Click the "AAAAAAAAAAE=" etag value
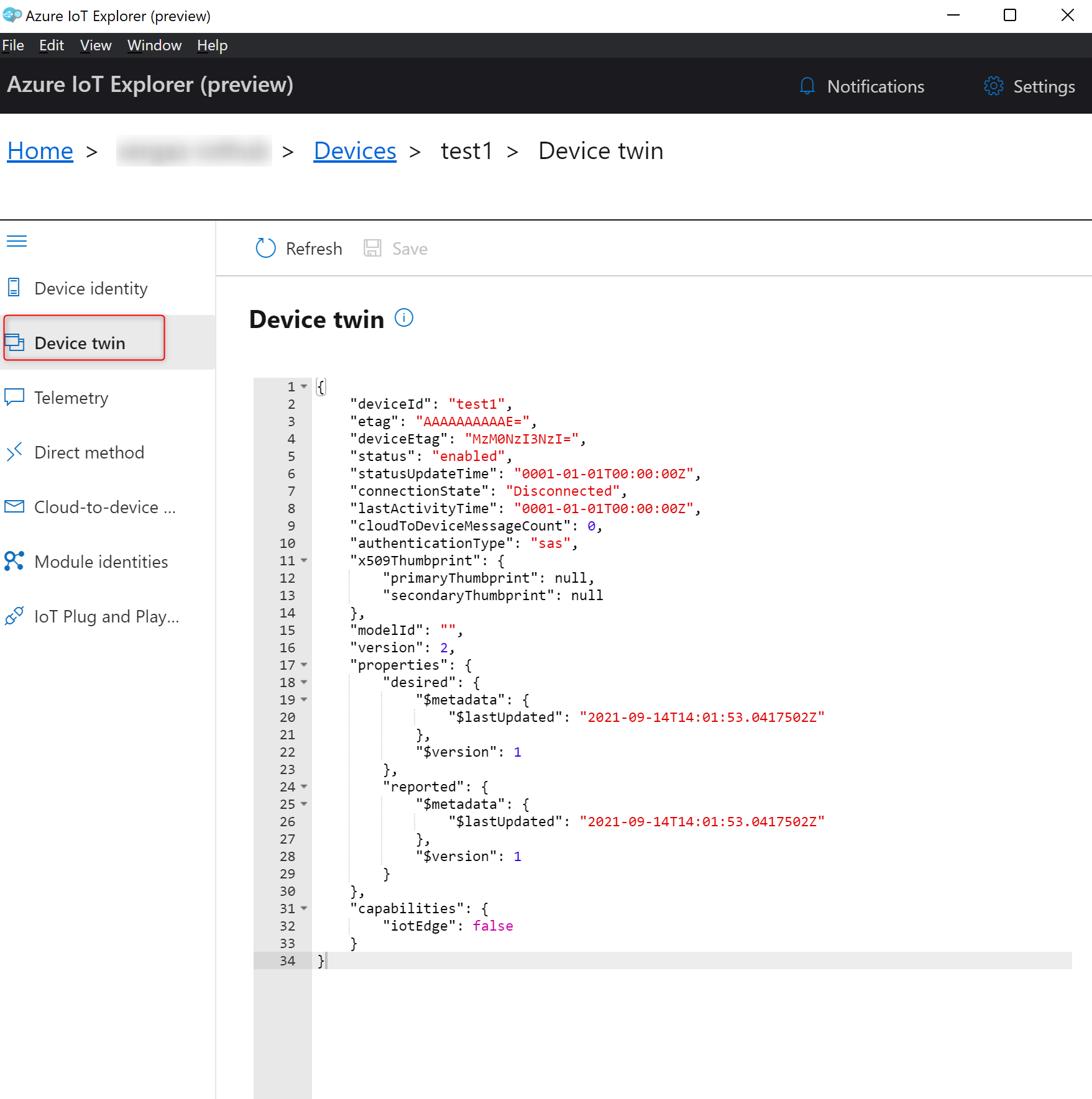Viewport: 1092px width, 1099px height. 472,421
